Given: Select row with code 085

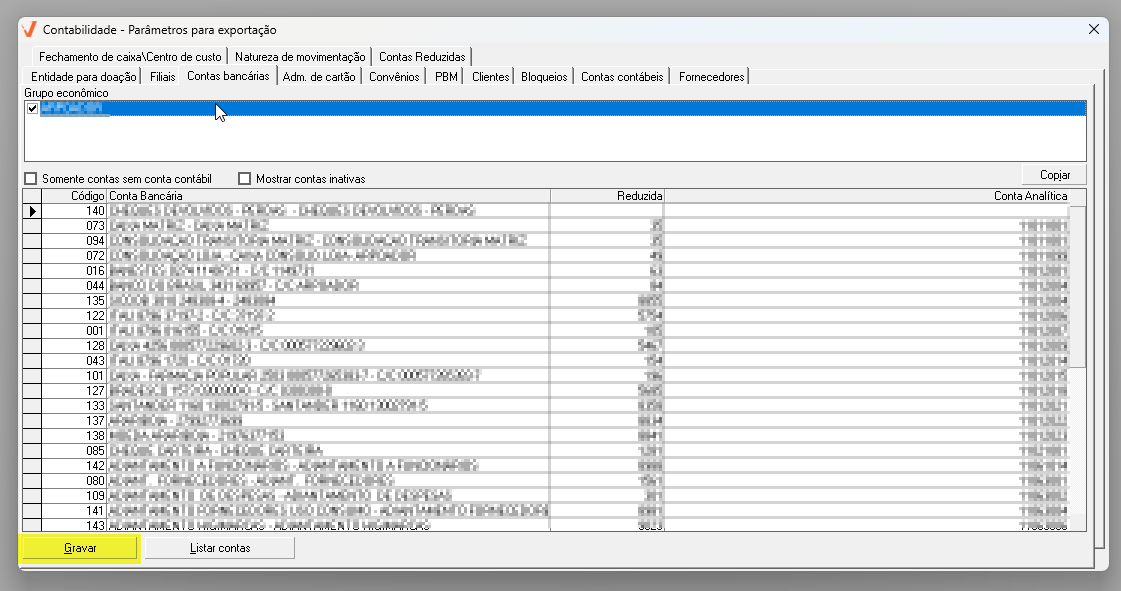Looking at the screenshot, I should [x=546, y=451].
